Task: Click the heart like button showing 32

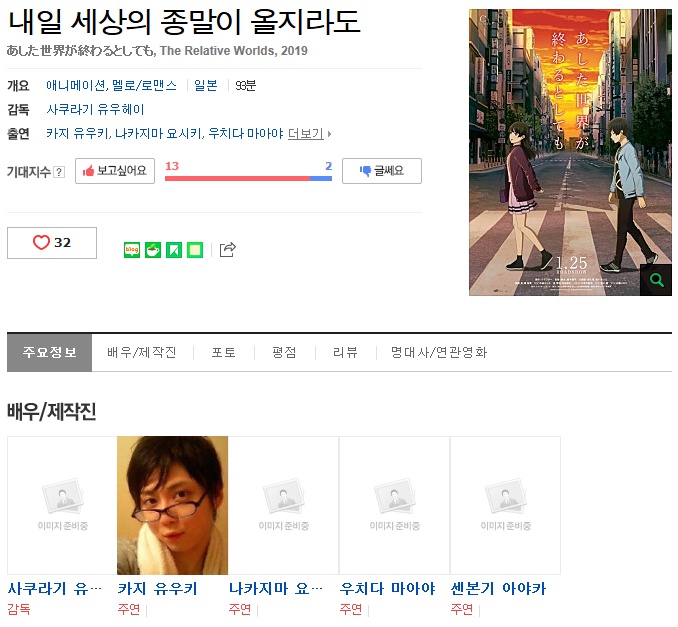Action: click(x=52, y=243)
